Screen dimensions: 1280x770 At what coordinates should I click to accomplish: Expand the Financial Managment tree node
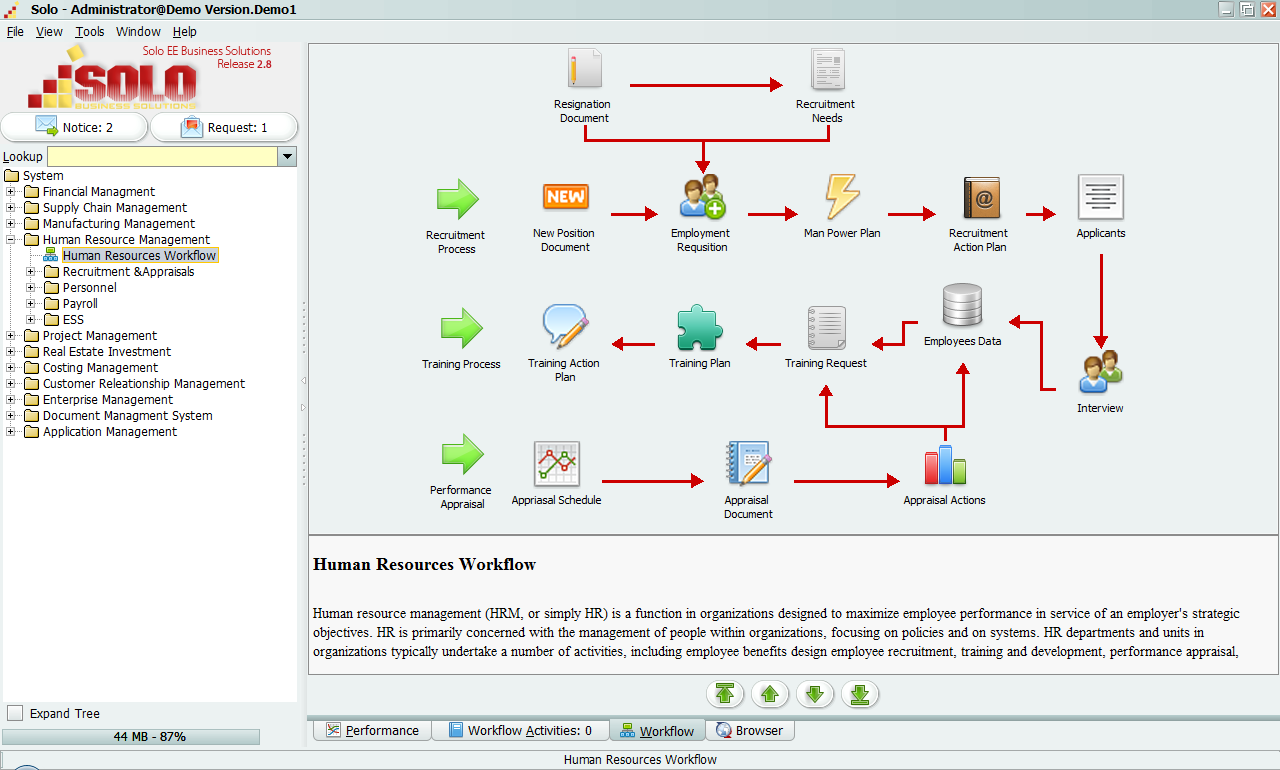[x=11, y=192]
